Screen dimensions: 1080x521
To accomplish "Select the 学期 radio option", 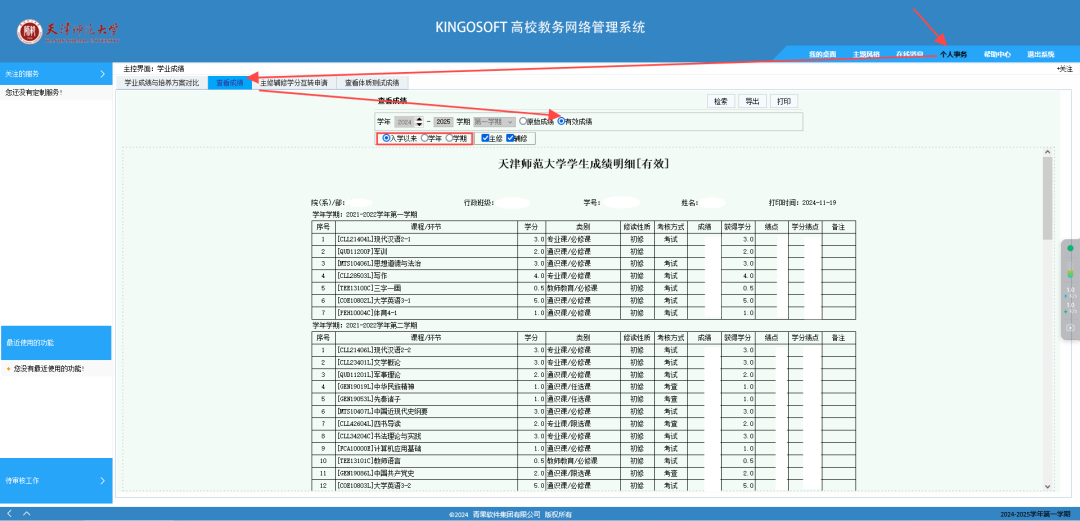I will (449, 138).
